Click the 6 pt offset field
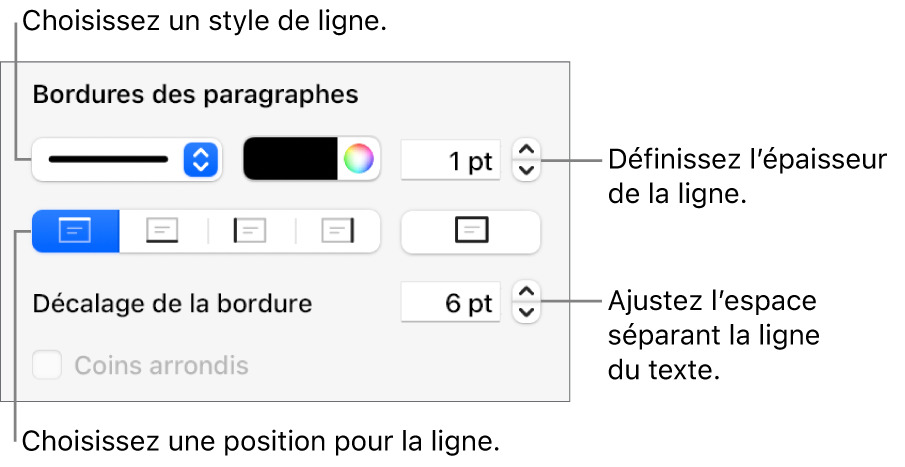905x467 pixels. click(x=450, y=303)
